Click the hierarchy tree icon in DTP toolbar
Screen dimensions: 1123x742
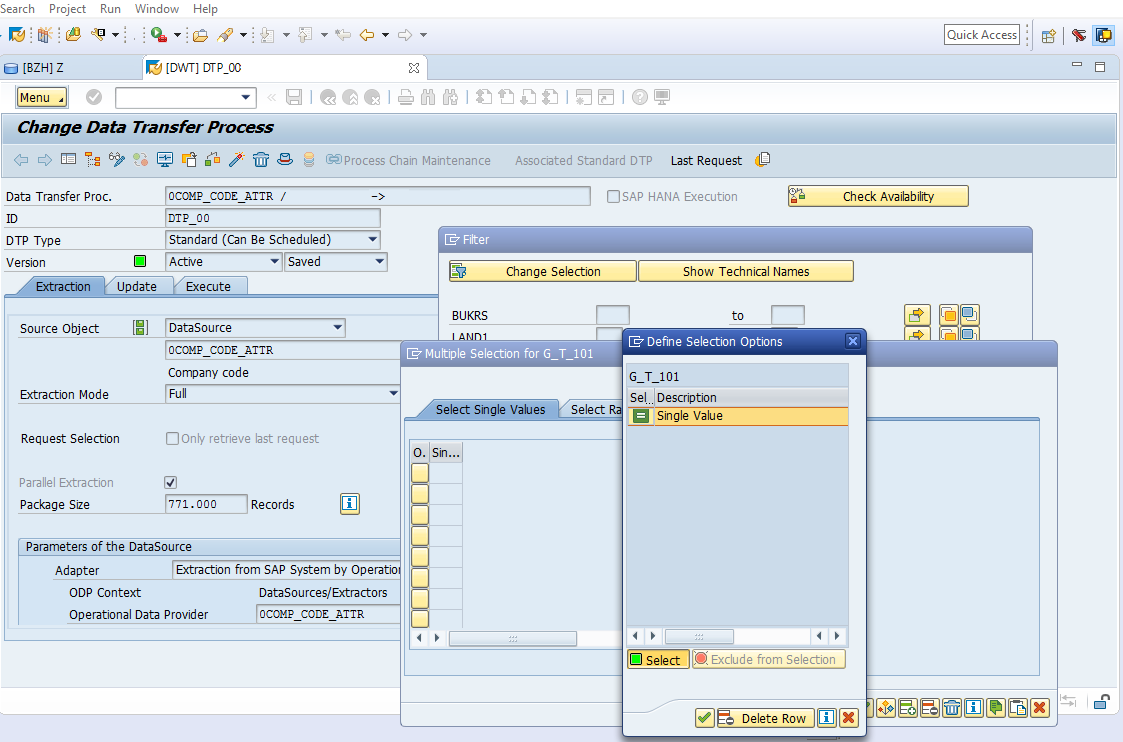click(x=92, y=160)
